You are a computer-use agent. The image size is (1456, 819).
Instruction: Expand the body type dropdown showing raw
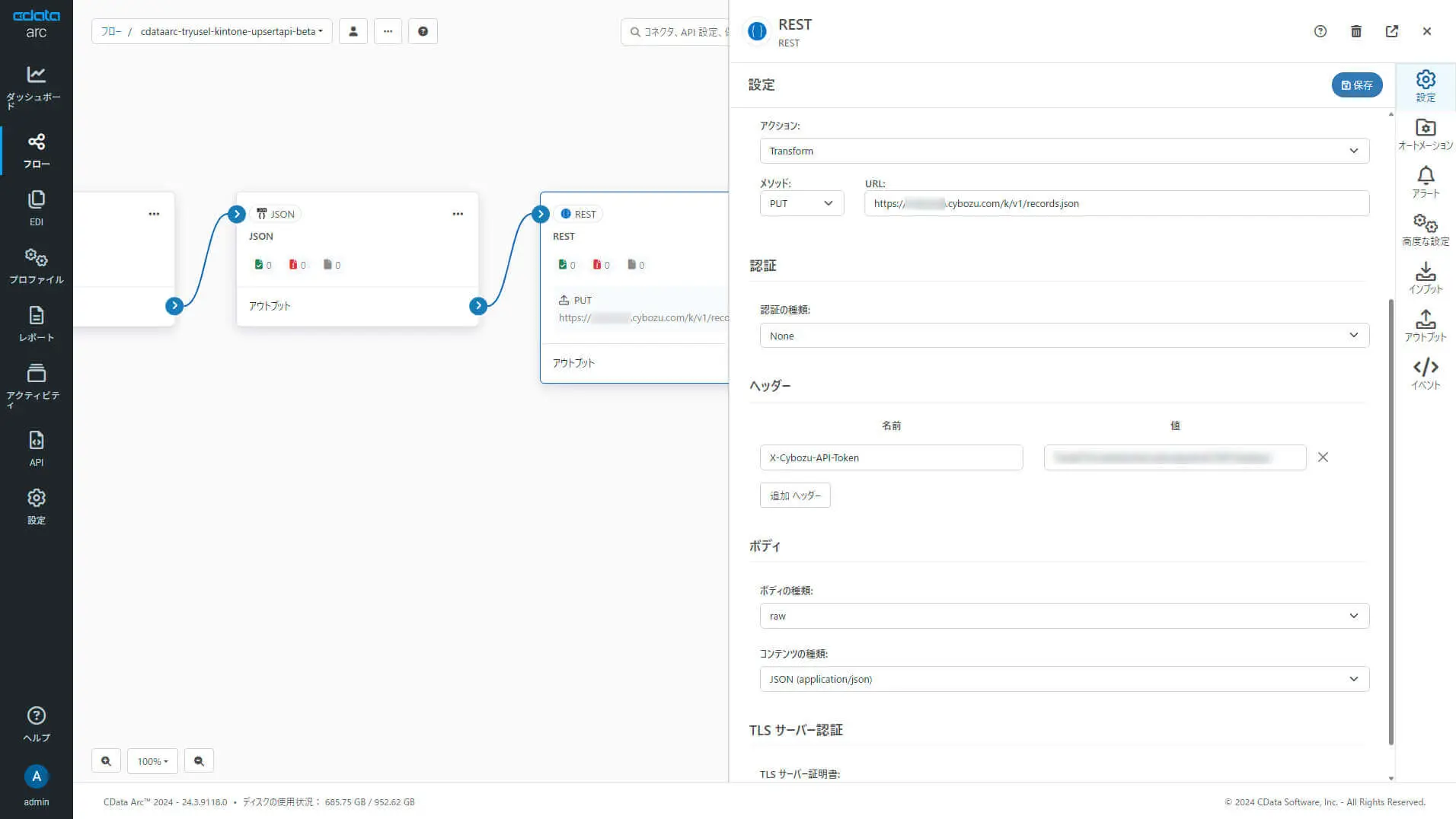[x=1065, y=616]
